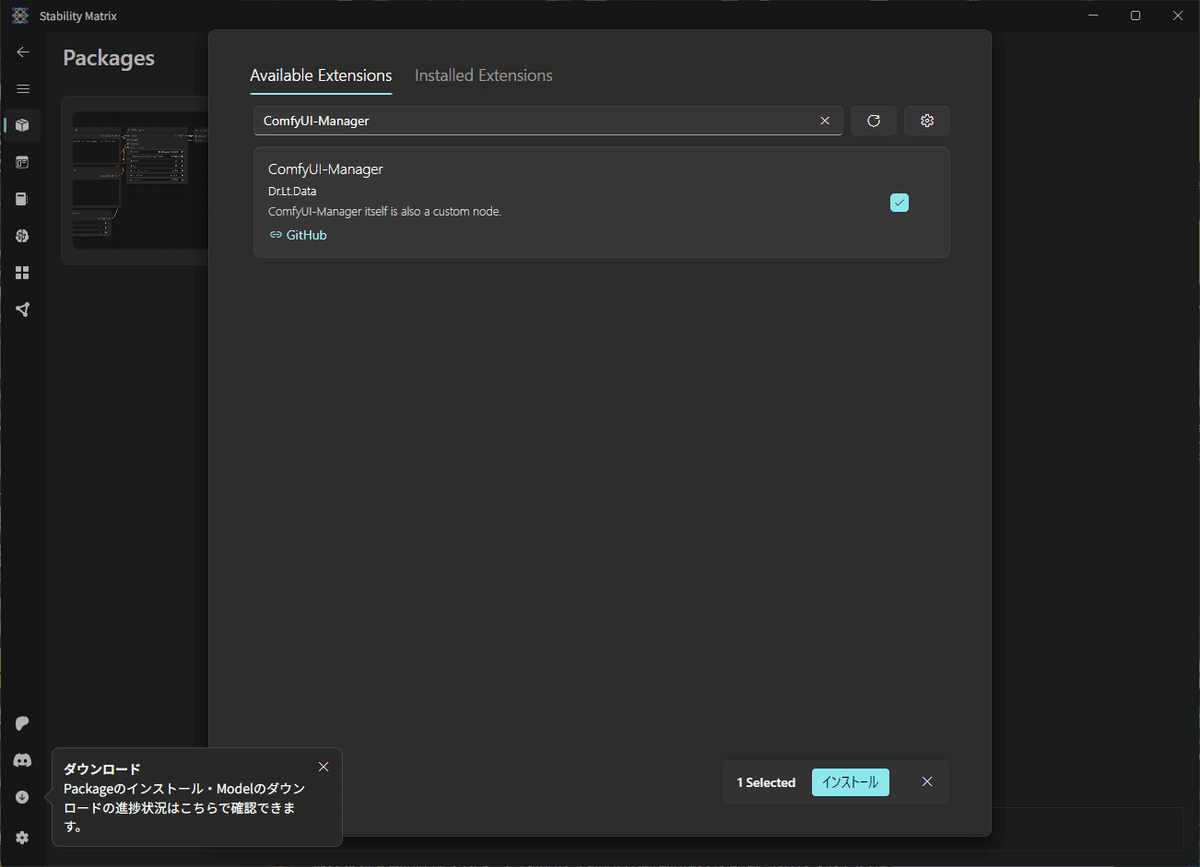Open the Packages page cube icon
This screenshot has height=867, width=1200.
coord(22,126)
